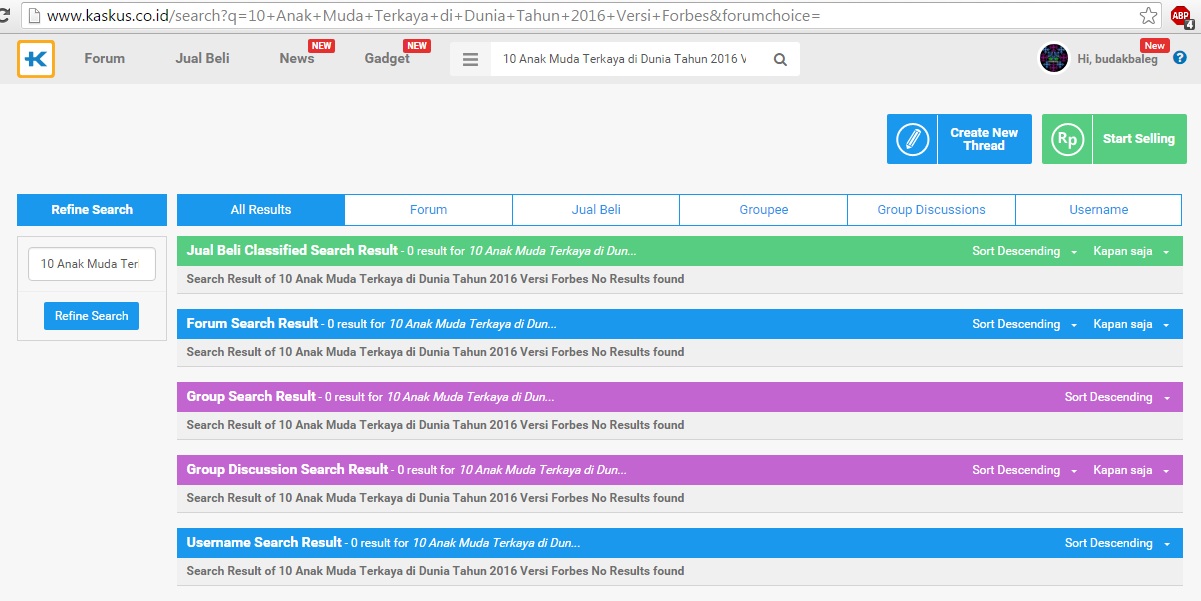Click the Refine Search button in sidebar

[91, 316]
